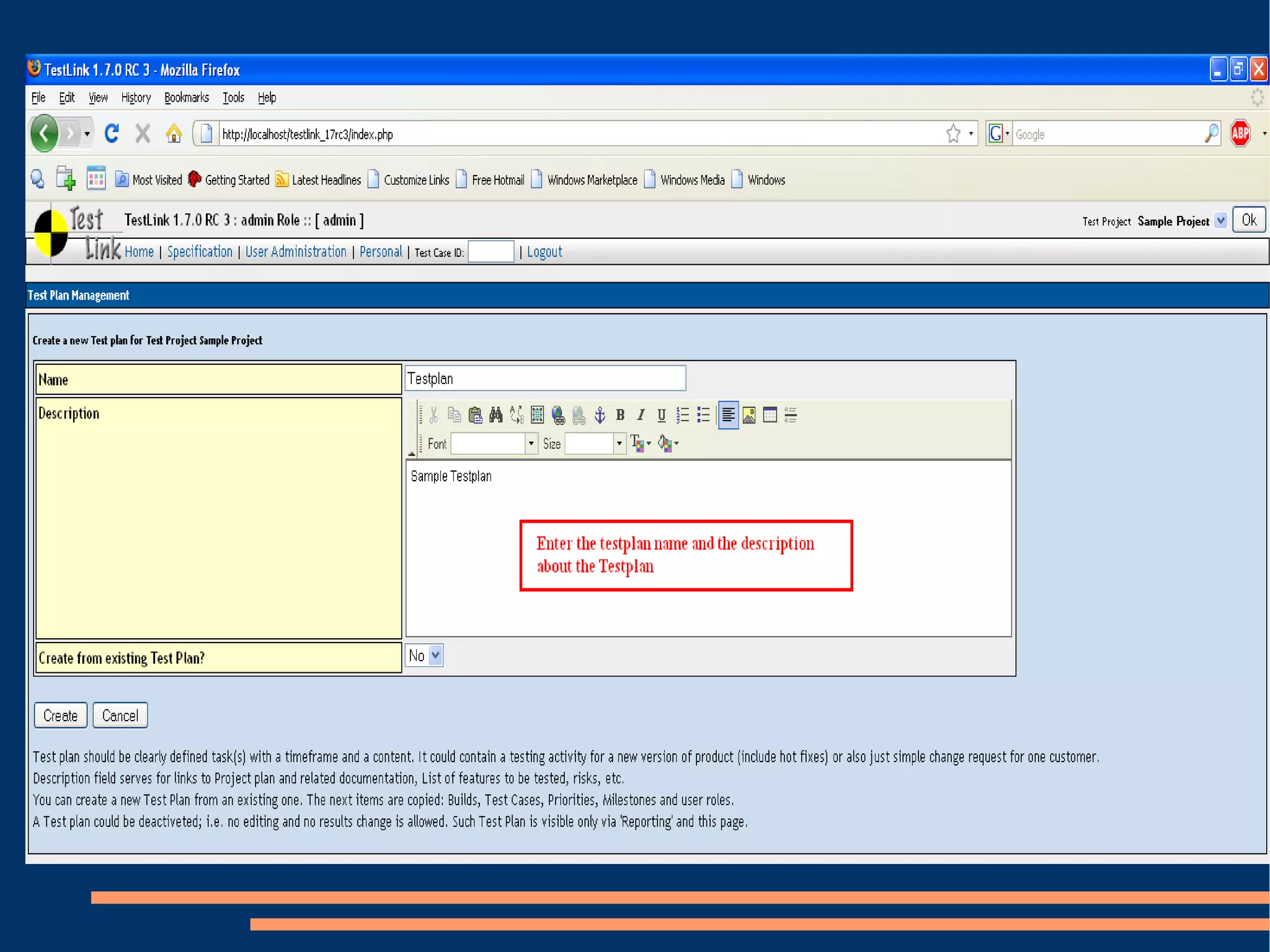This screenshot has height=952, width=1270.
Task: Focus the test plan Name field
Action: (x=545, y=378)
